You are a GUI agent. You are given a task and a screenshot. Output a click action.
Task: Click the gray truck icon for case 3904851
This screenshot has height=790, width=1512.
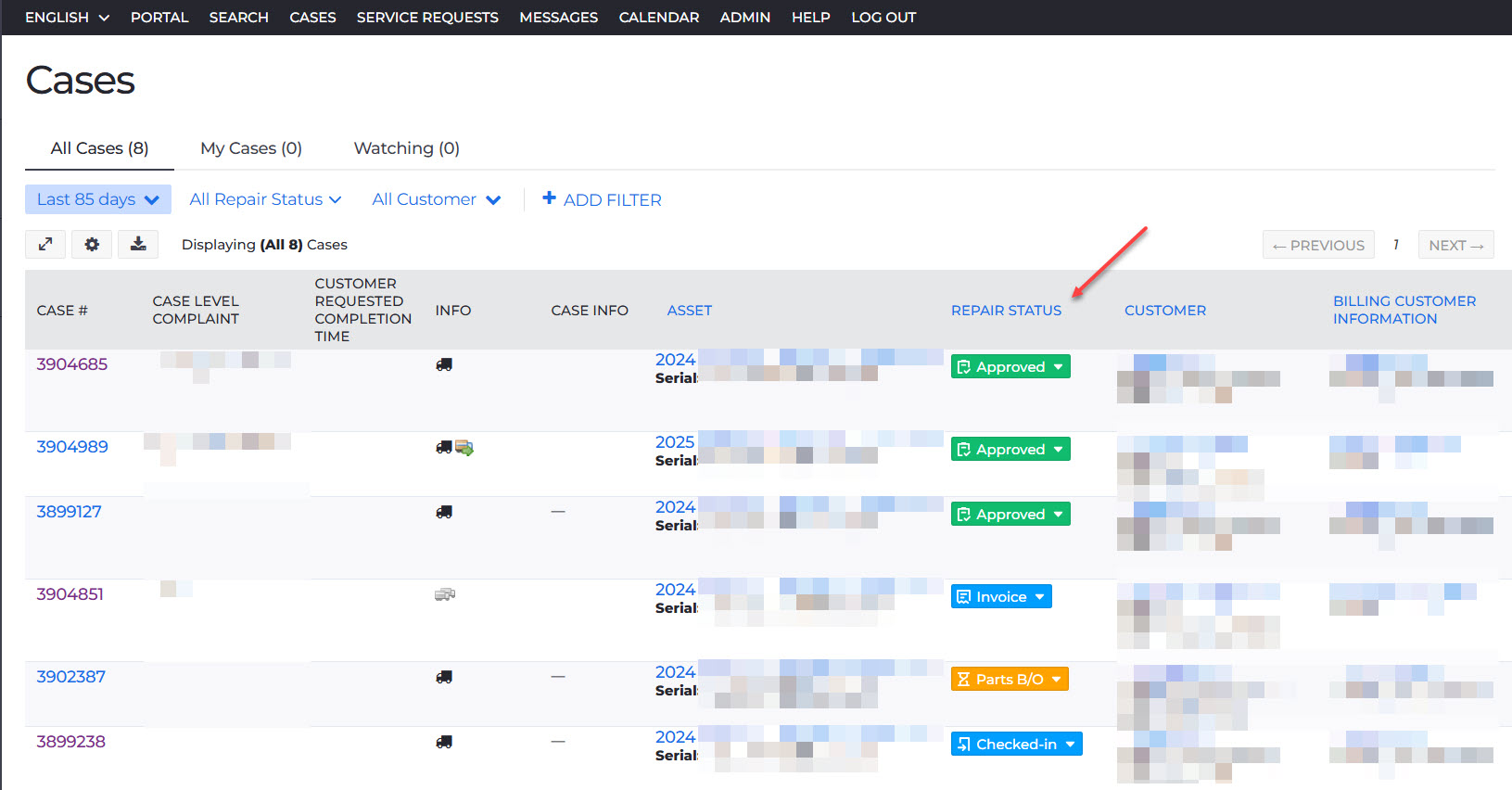(x=445, y=594)
